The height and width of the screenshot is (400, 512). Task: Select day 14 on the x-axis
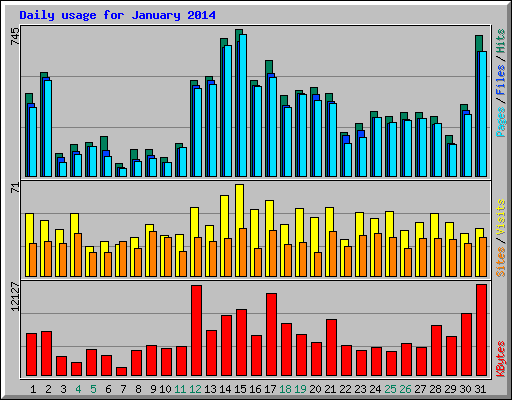[x=225, y=389]
